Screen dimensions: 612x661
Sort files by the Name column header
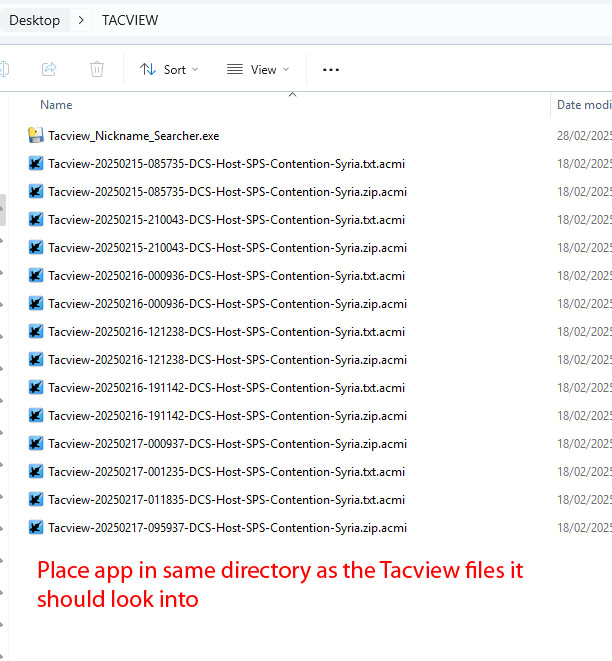(x=56, y=105)
